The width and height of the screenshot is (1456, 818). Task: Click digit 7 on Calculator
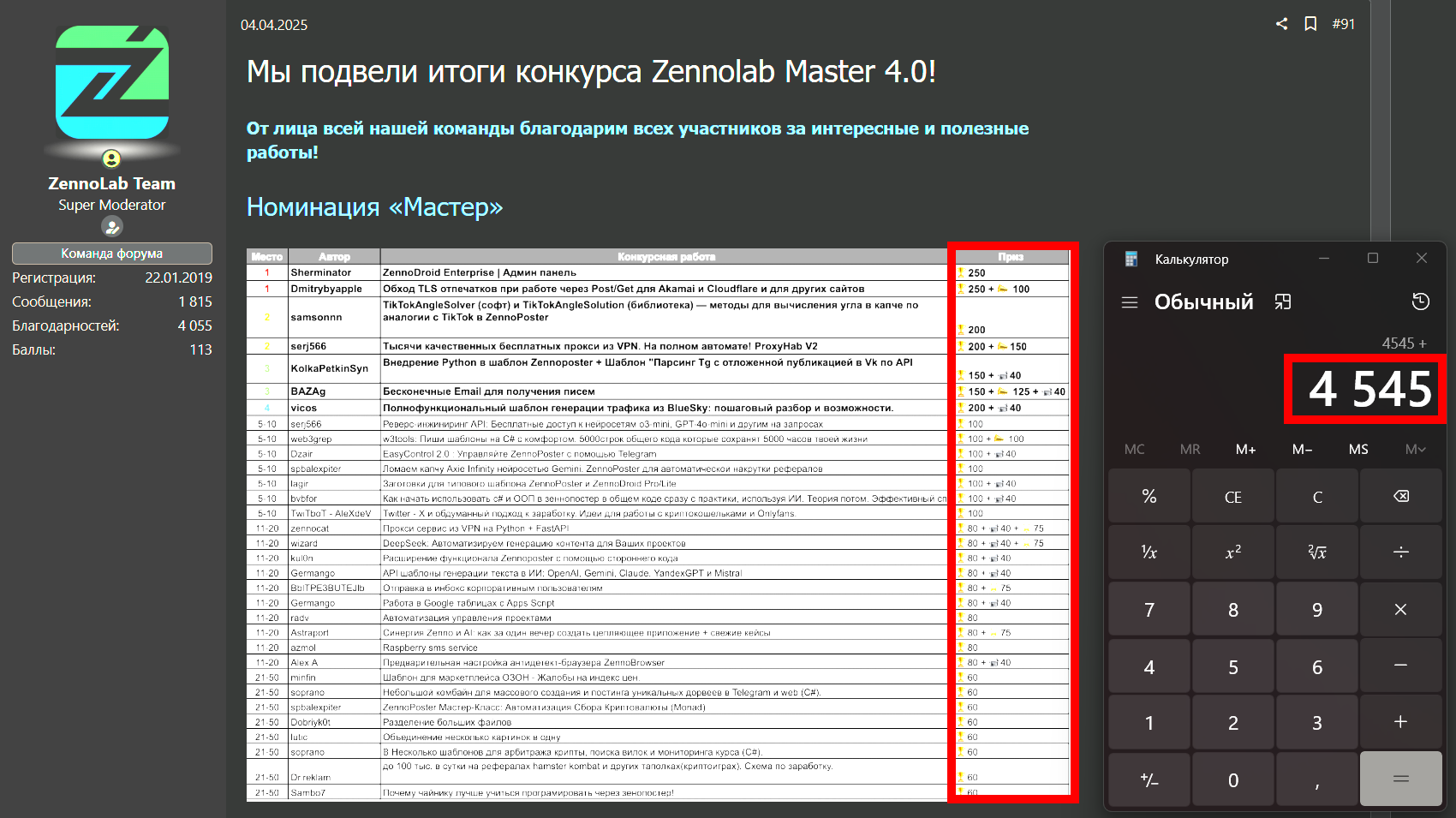[1149, 609]
